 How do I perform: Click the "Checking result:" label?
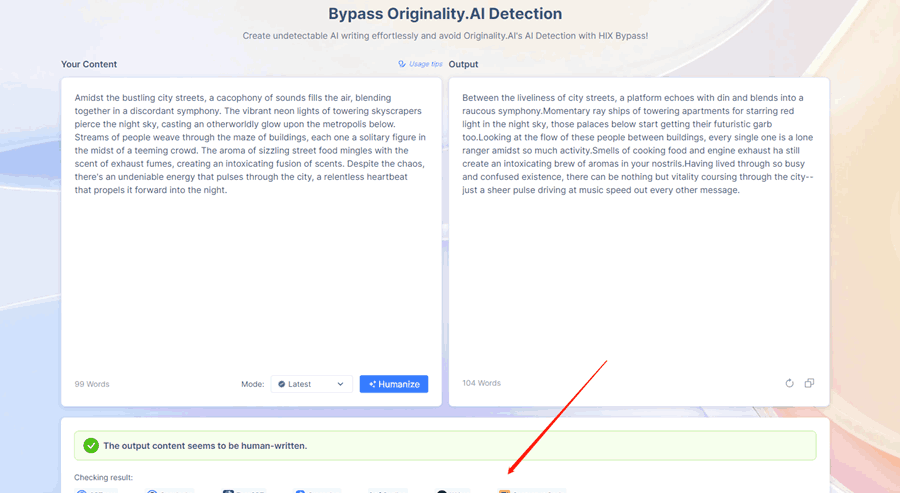click(x=103, y=478)
